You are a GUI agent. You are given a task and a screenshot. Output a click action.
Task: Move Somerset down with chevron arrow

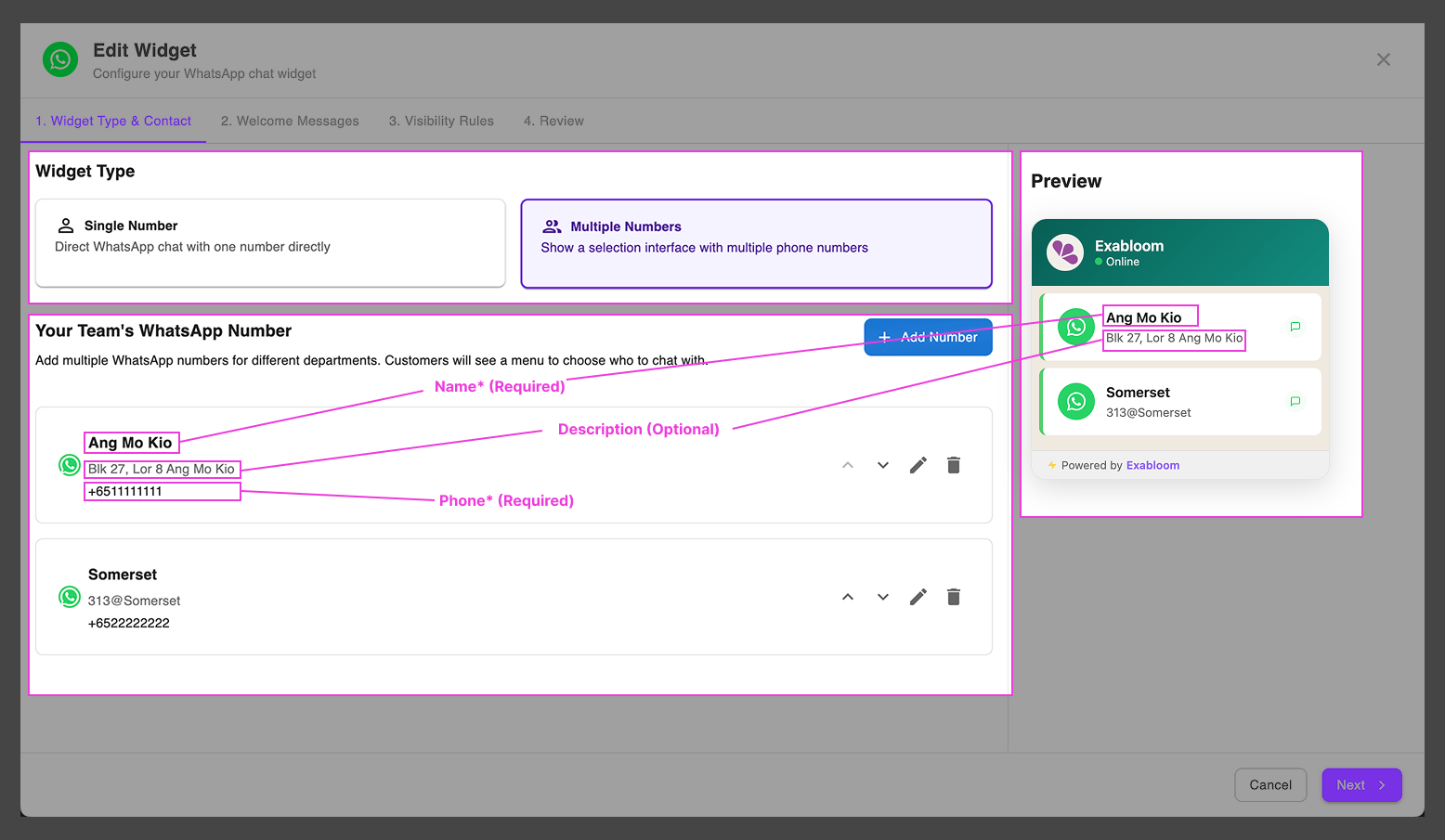pos(883,597)
